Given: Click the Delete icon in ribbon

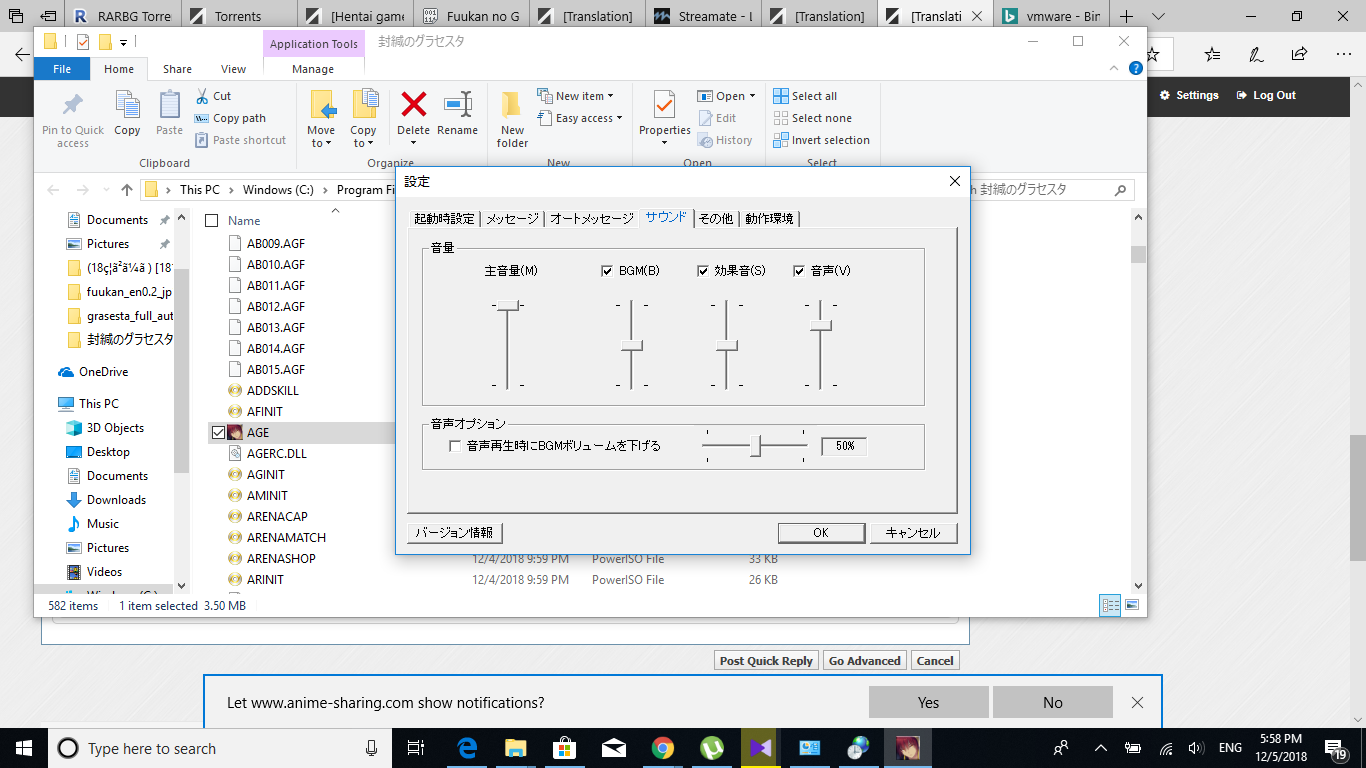Looking at the screenshot, I should pyautogui.click(x=413, y=105).
